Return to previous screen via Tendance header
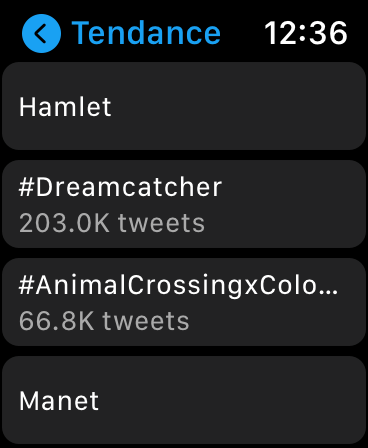Viewport: 368px width, 448px height. click(x=146, y=33)
